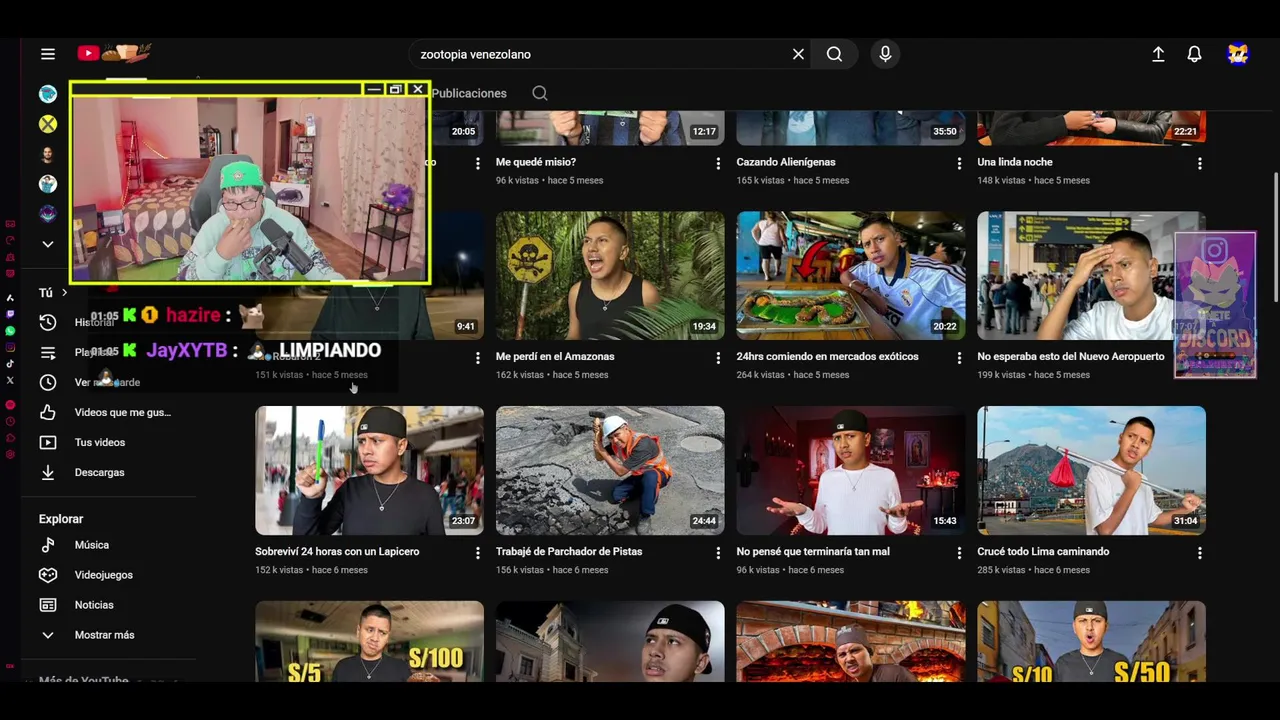Open the upload/create video icon
1280x720 pixels.
(1158, 54)
